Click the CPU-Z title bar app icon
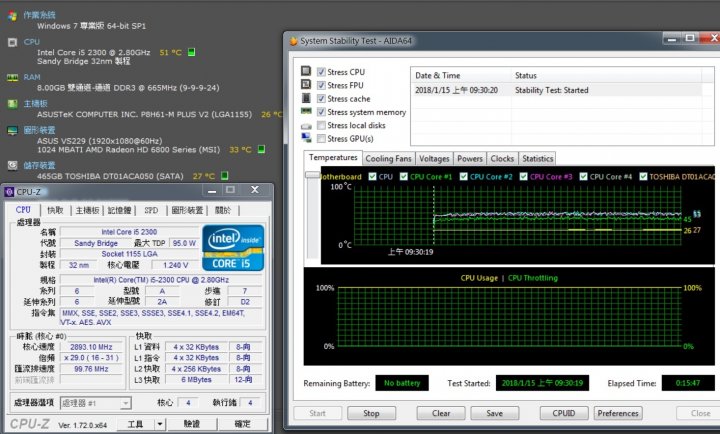Screen dimensions: 720x434 point(9,192)
